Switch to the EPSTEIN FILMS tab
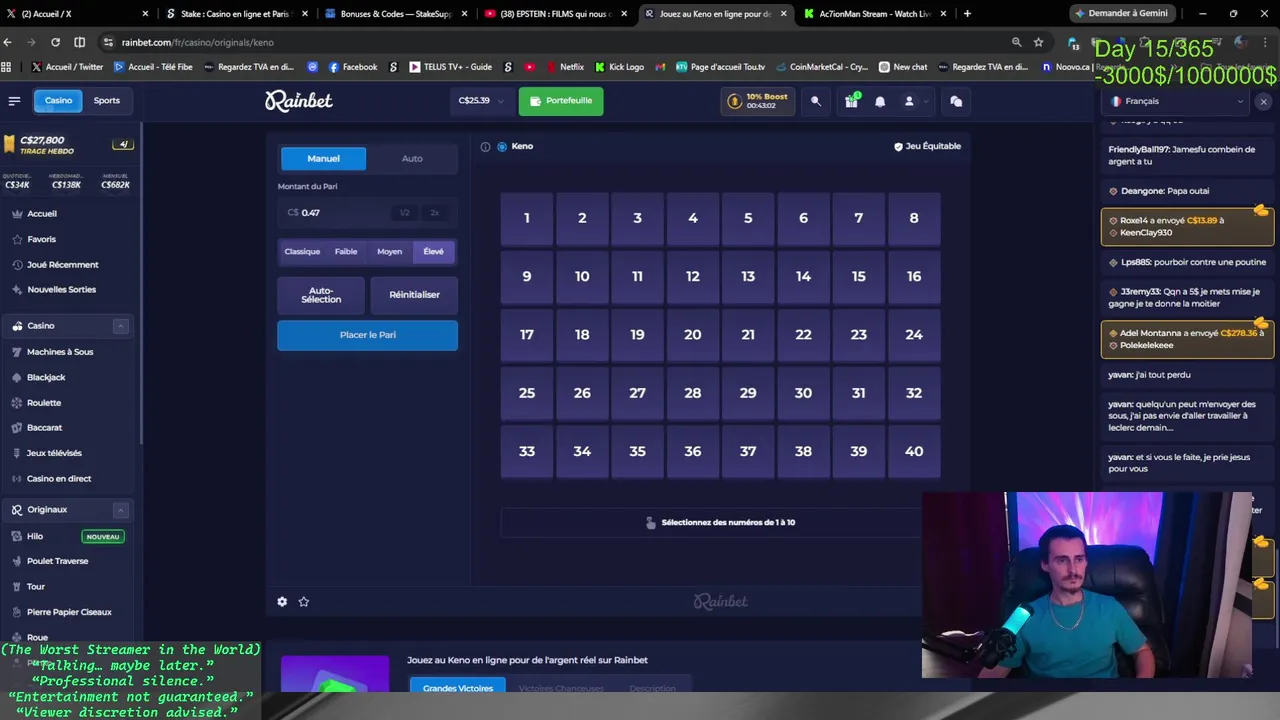The image size is (1280, 720). point(553,14)
